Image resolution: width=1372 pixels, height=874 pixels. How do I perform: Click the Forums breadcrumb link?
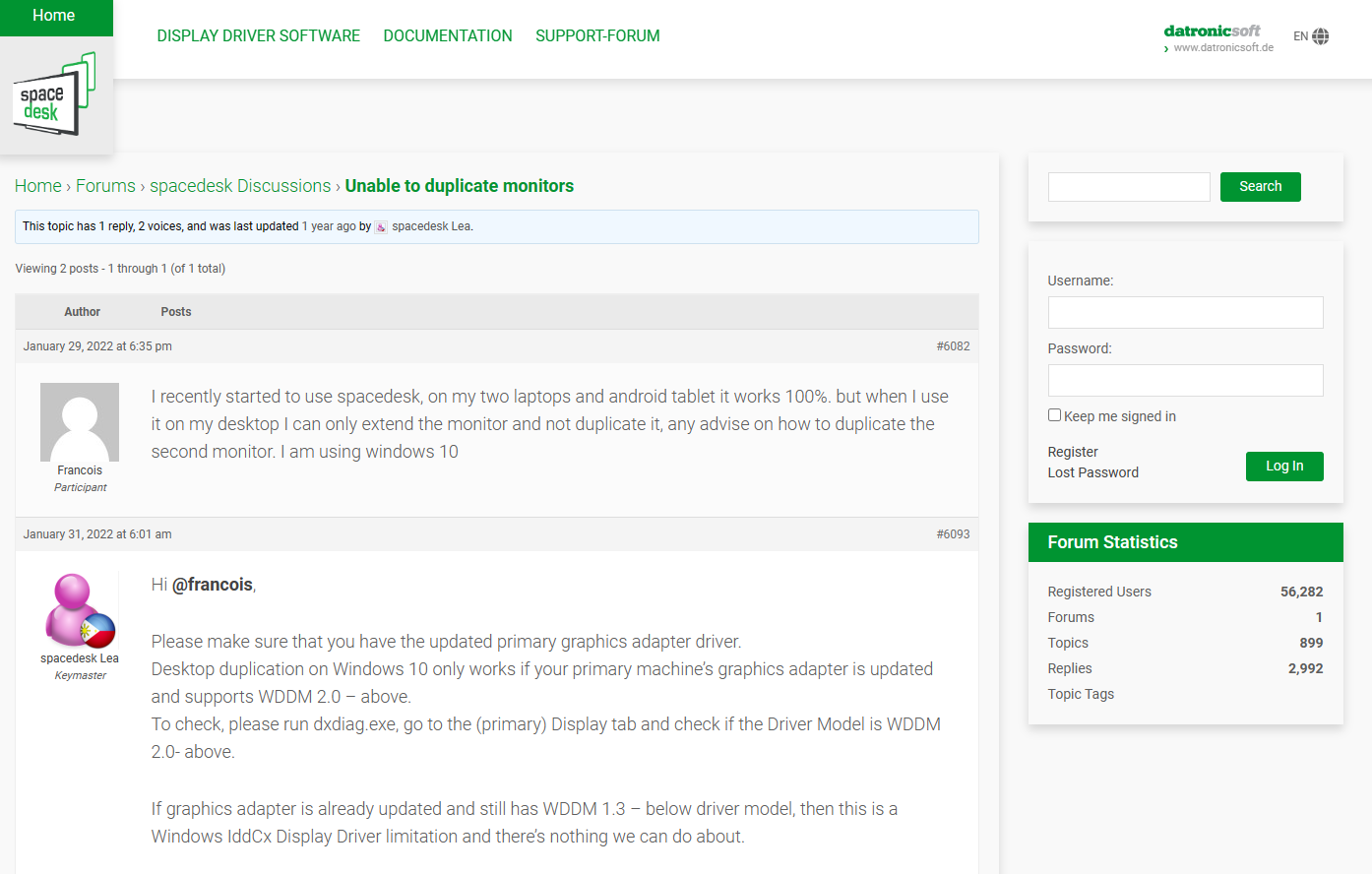pos(105,186)
